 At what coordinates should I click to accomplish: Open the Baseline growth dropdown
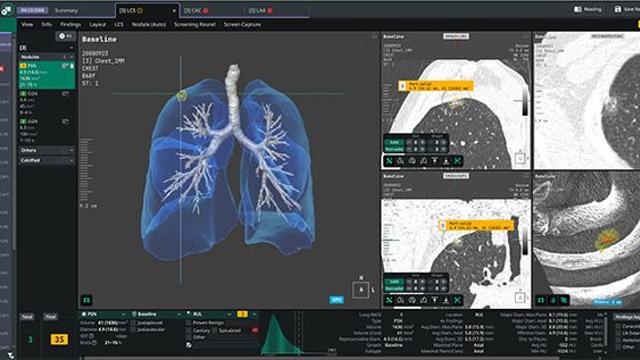point(156,314)
